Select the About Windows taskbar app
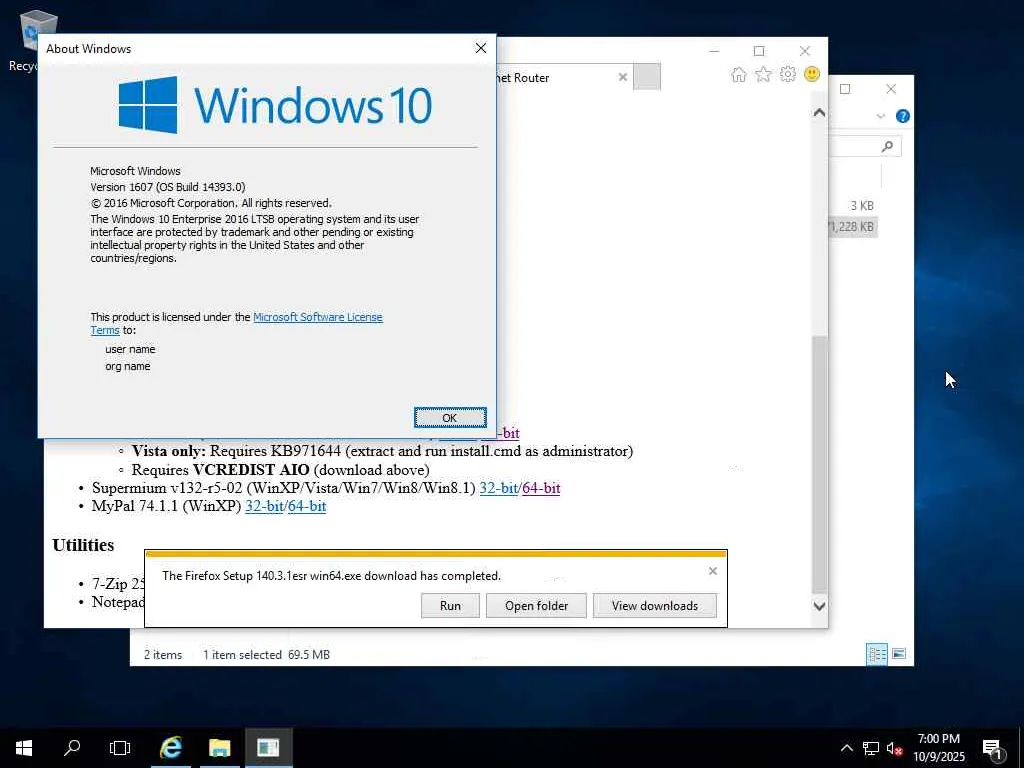The height and width of the screenshot is (768, 1024). point(268,748)
